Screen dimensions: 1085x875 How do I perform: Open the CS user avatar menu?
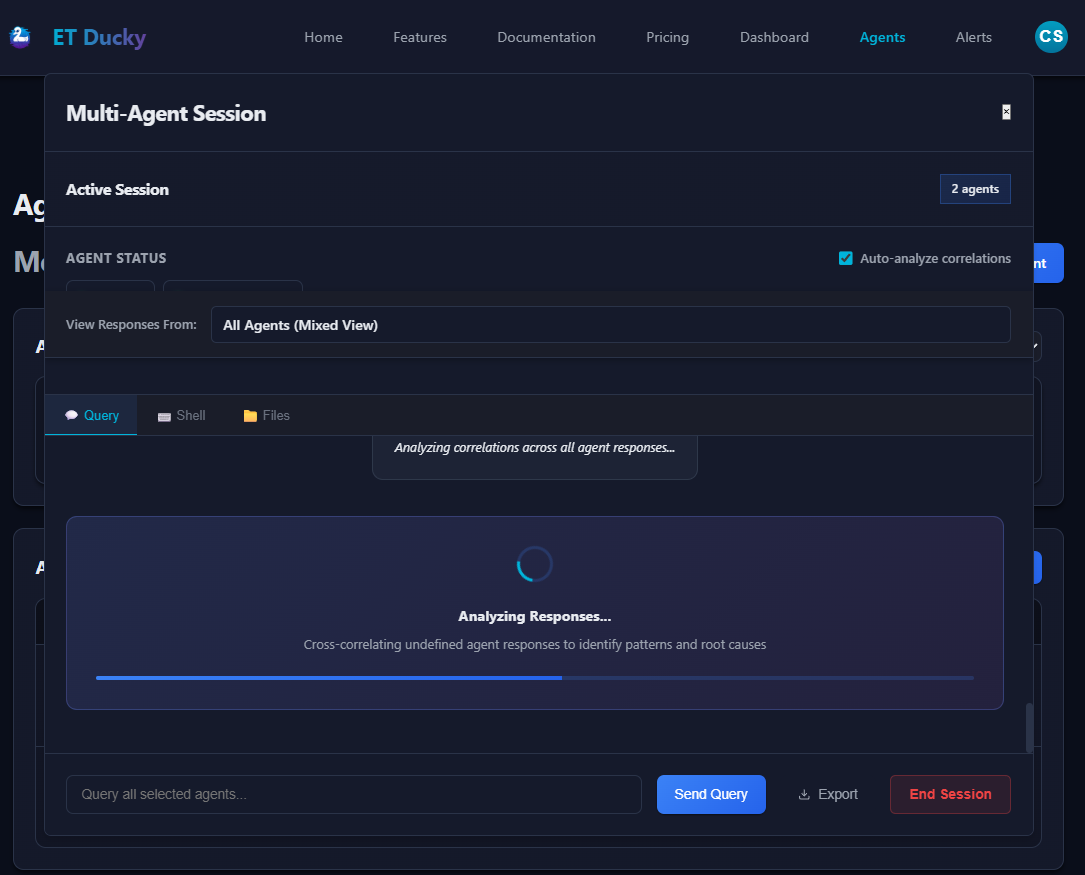[x=1051, y=37]
